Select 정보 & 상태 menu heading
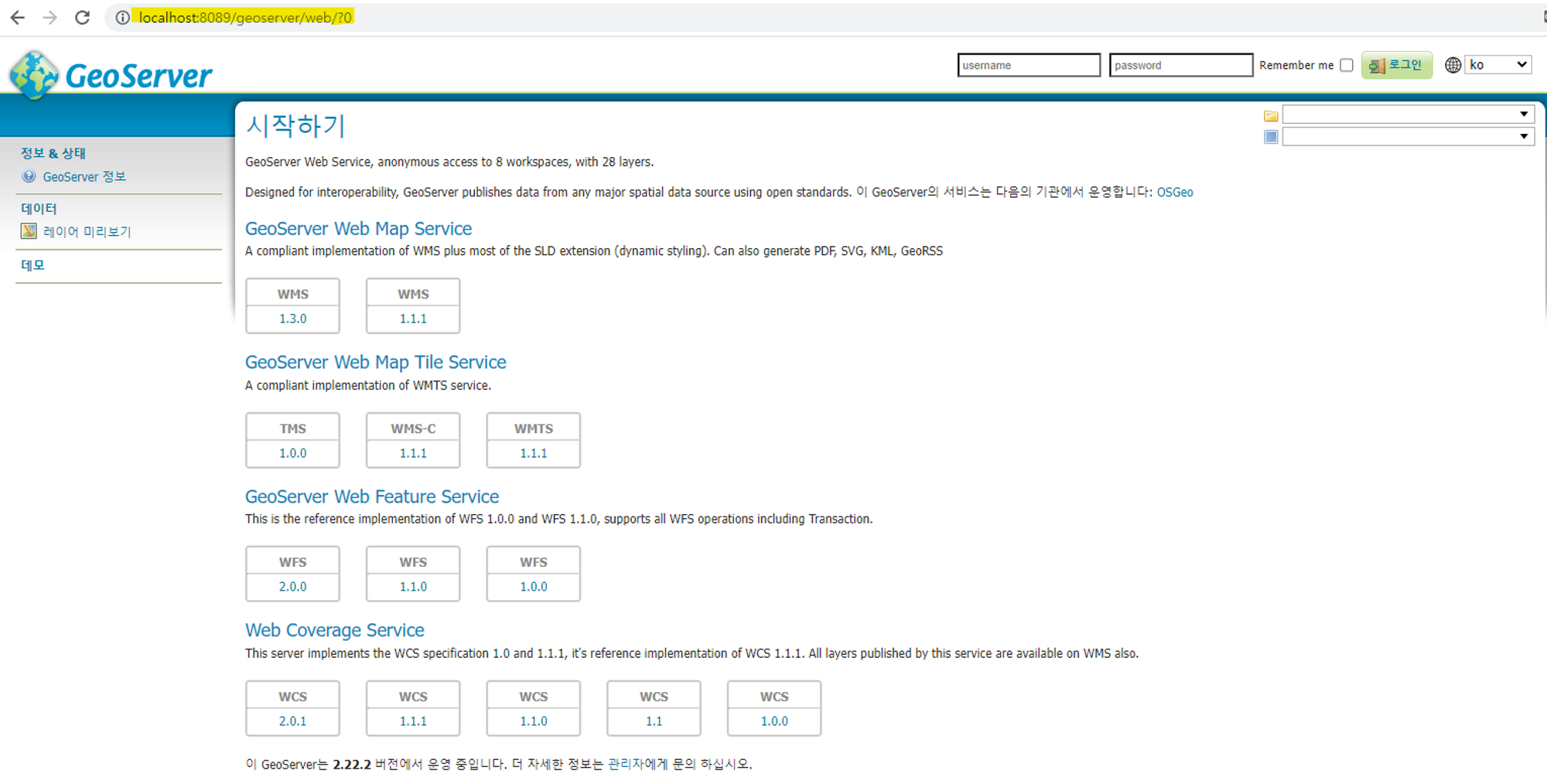The height and width of the screenshot is (784, 1547). point(53,152)
